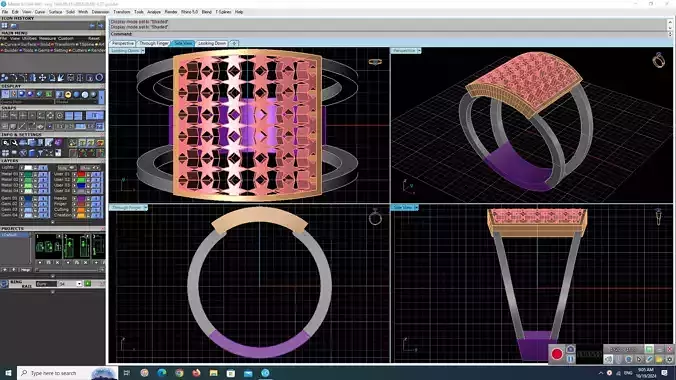This screenshot has height=380, width=676.
Task: Click the white sphere display mode icon
Action: click(x=85, y=94)
